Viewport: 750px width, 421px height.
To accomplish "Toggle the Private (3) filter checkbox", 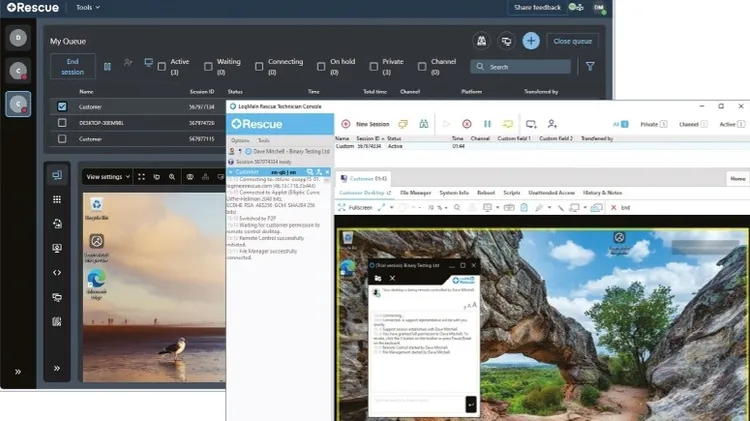I will tap(374, 67).
